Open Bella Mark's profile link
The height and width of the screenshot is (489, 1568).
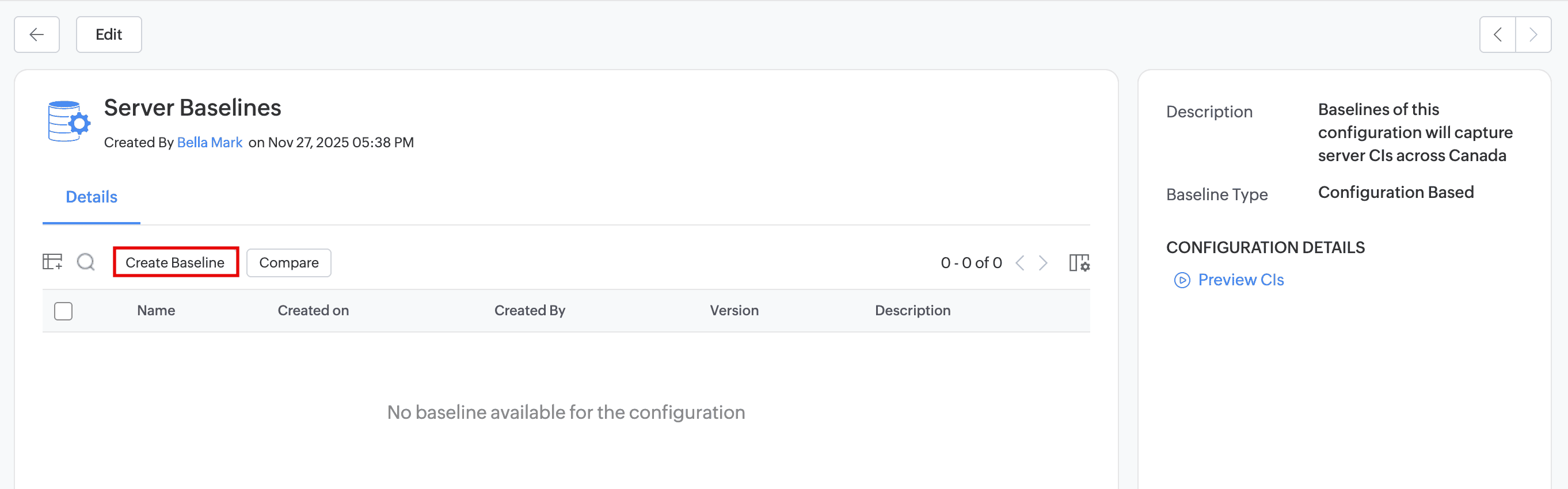tap(210, 142)
